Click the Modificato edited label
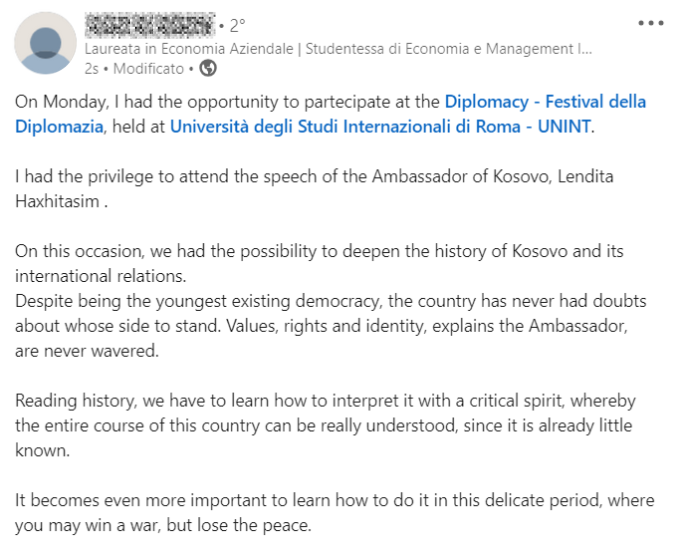The image size is (682, 547). pyautogui.click(x=148, y=69)
